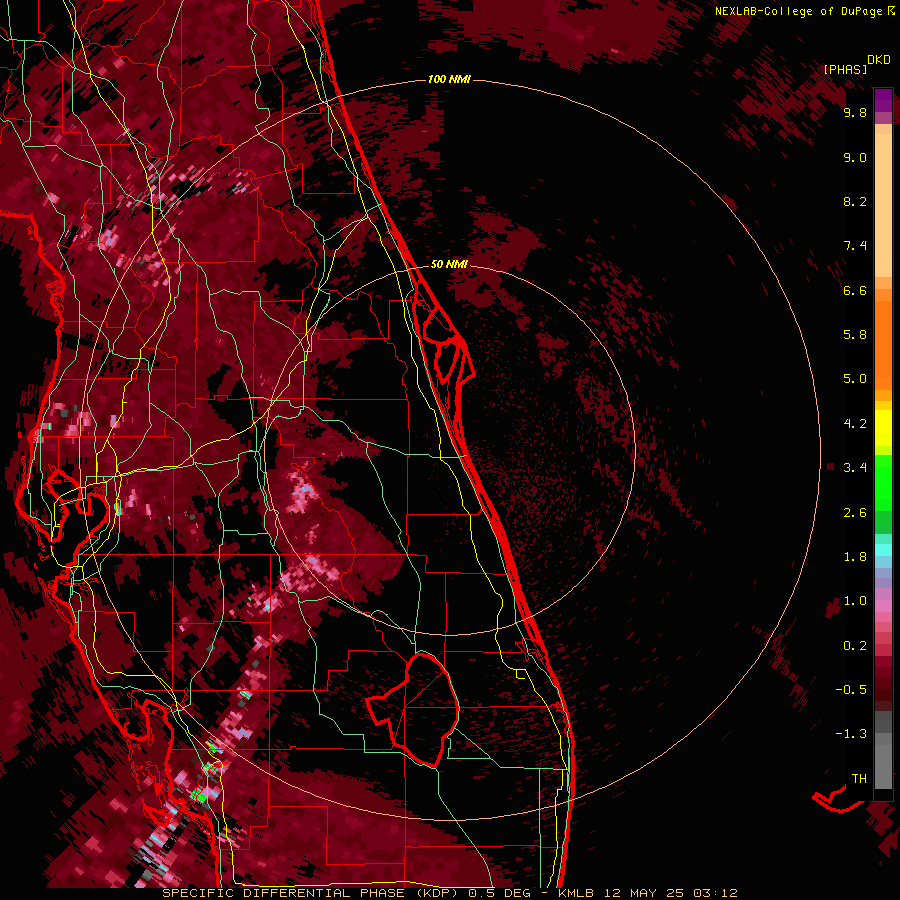Image resolution: width=900 pixels, height=900 pixels.
Task: Pick the purple swatch atop the color bar
Action: (x=883, y=100)
